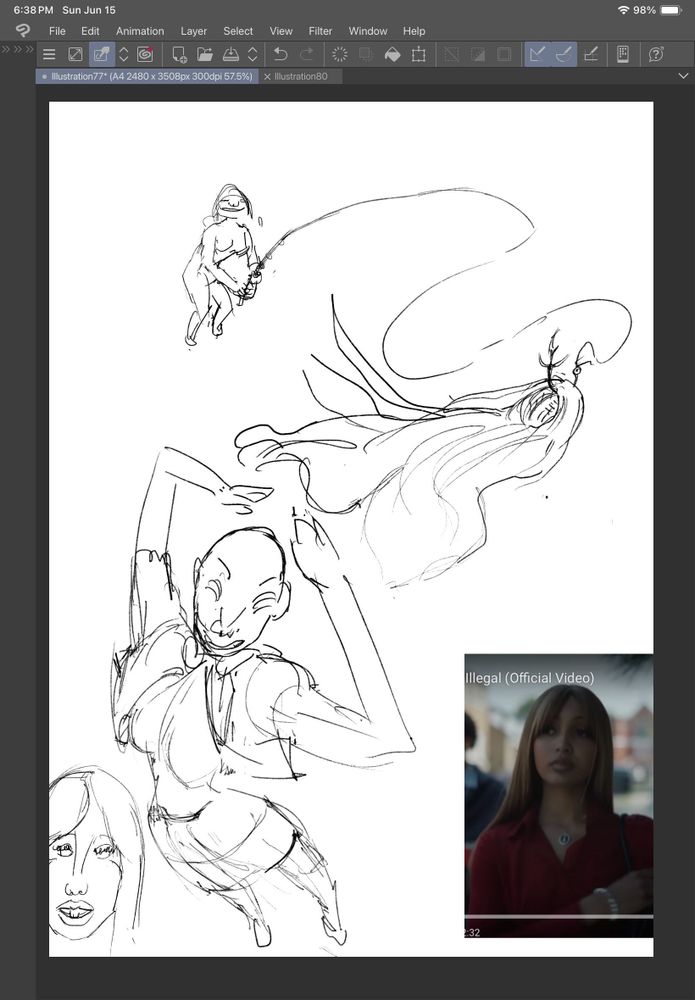Tap the Illegal (Official Video) thumbnail
This screenshot has width=695, height=1000.
coord(559,795)
